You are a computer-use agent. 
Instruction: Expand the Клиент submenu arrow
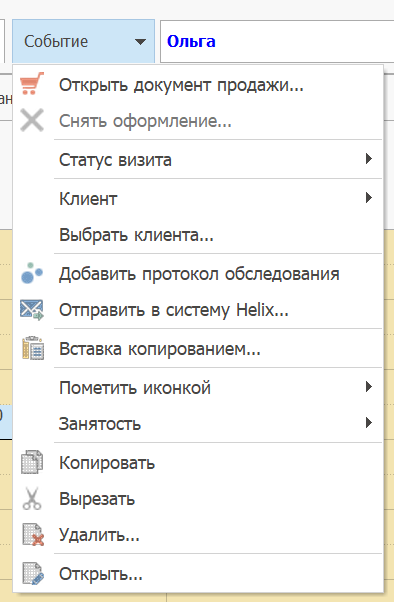click(x=369, y=198)
